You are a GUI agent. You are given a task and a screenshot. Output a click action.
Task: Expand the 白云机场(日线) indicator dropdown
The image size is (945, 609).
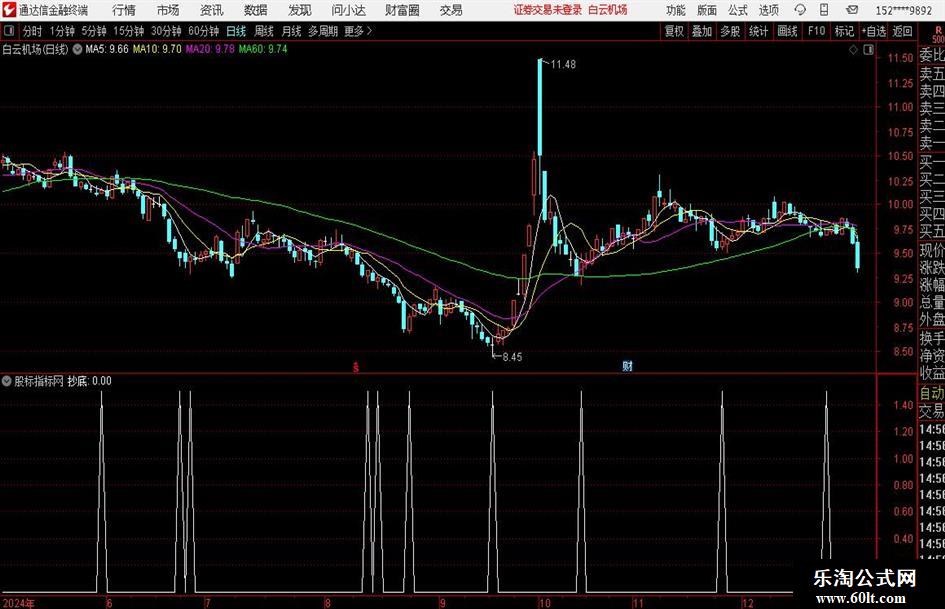click(x=77, y=49)
